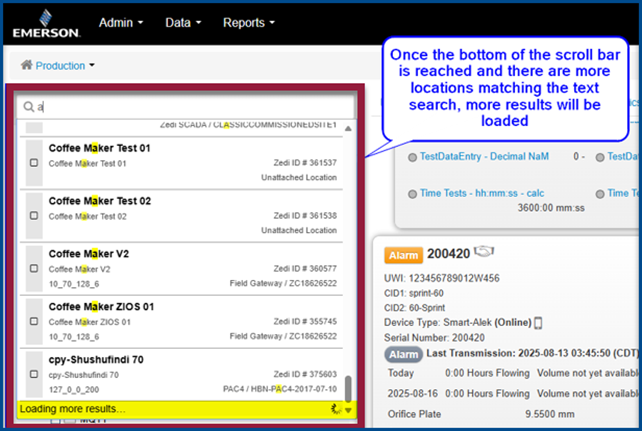The width and height of the screenshot is (642, 431).
Task: Check the Coffee Maker Test 01 checkbox
Action: pos(34,163)
